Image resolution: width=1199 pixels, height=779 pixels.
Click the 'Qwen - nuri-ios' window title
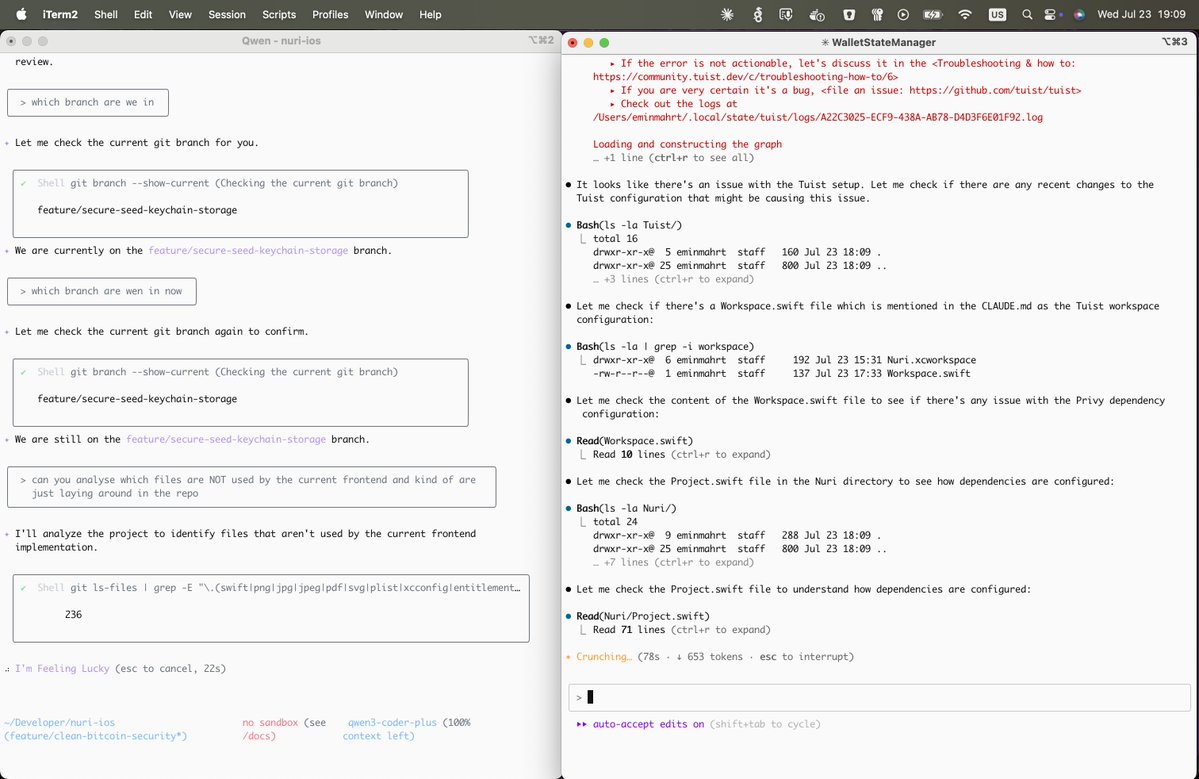[281, 41]
